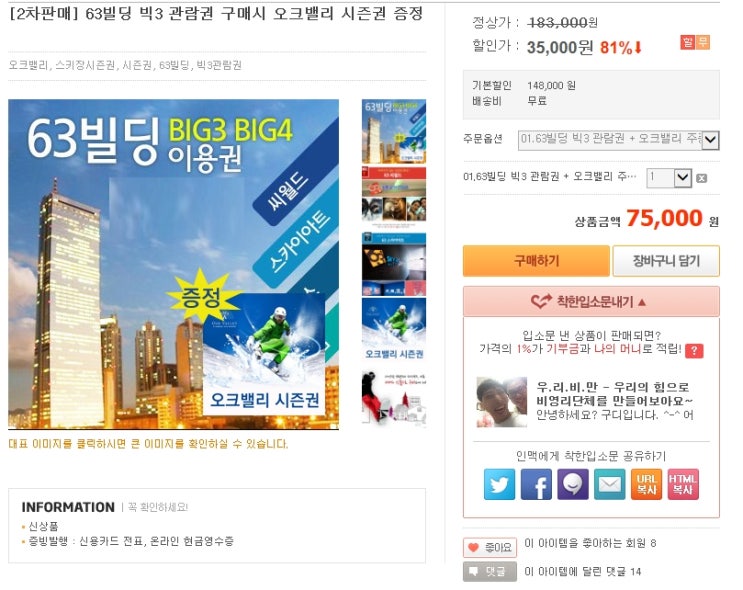Copy URL with the orange URL 복사 icon
743x590 pixels.
pos(646,484)
